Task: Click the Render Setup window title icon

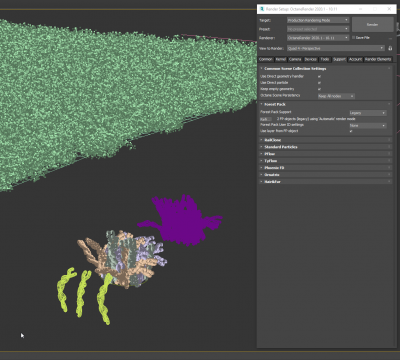Action: pyautogui.click(x=262, y=9)
